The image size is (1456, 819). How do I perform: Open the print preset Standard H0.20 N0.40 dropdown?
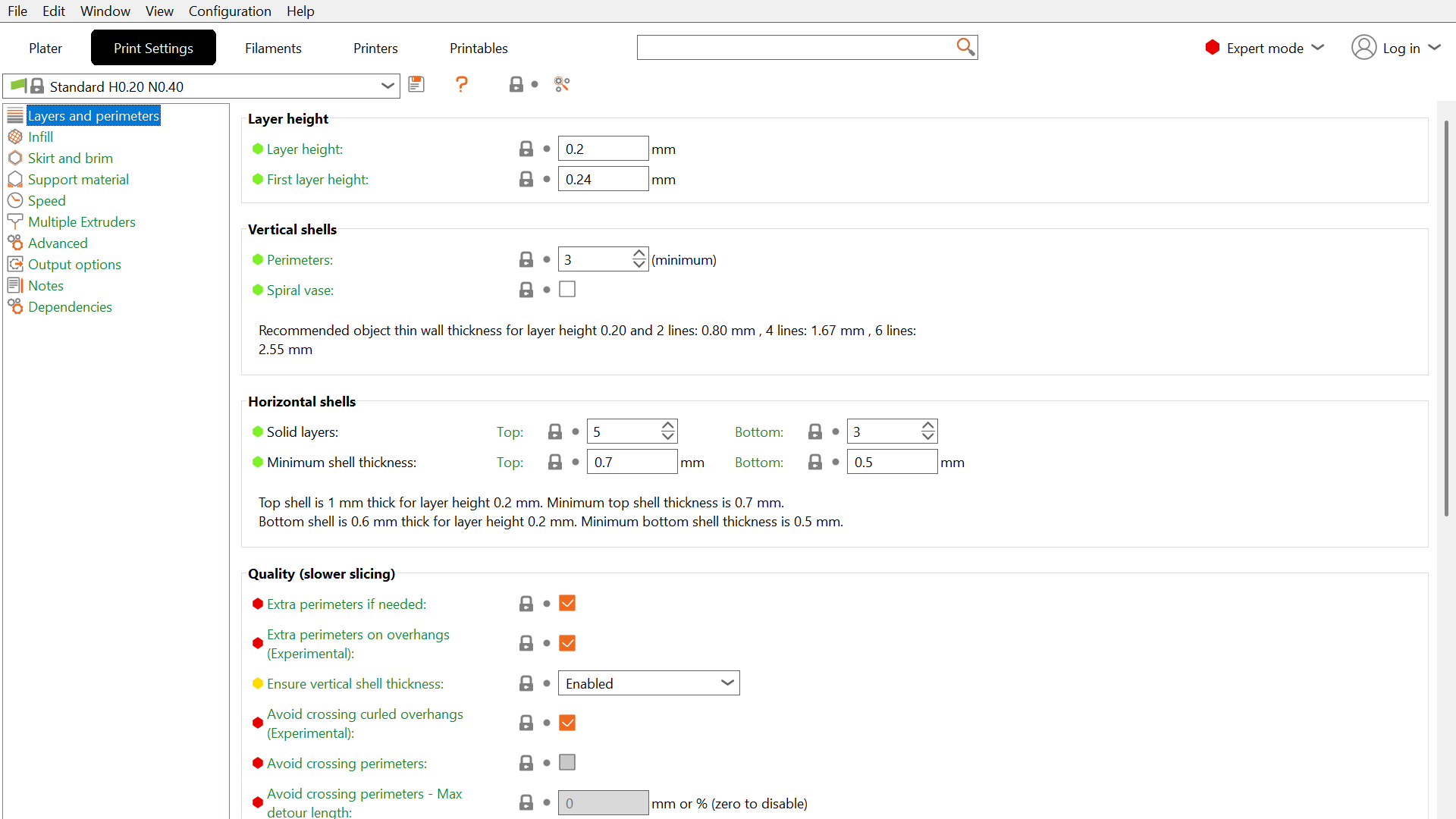[202, 86]
